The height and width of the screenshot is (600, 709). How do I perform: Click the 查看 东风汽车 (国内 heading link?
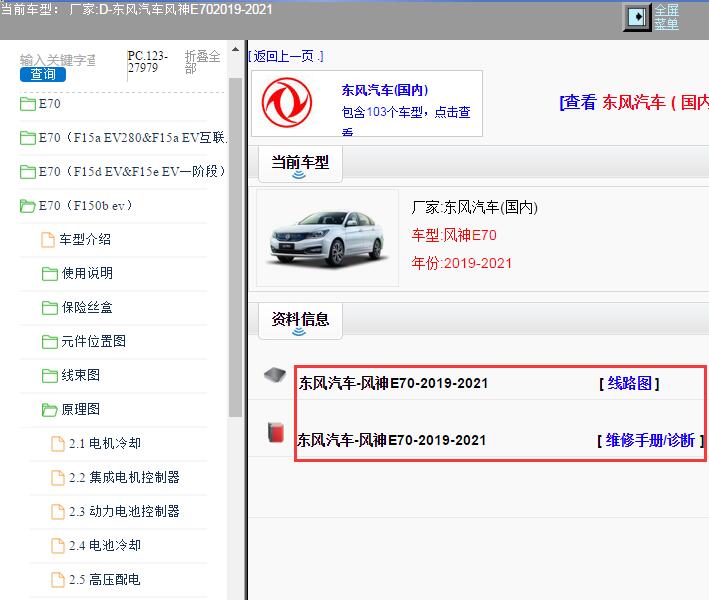[x=634, y=103]
